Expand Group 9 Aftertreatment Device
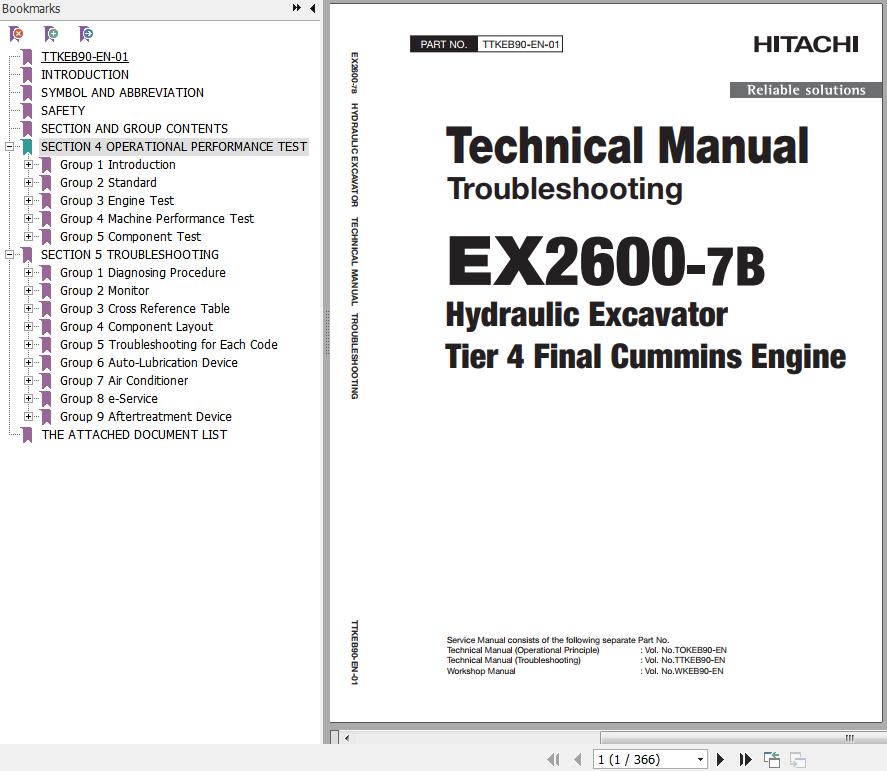 coord(28,417)
